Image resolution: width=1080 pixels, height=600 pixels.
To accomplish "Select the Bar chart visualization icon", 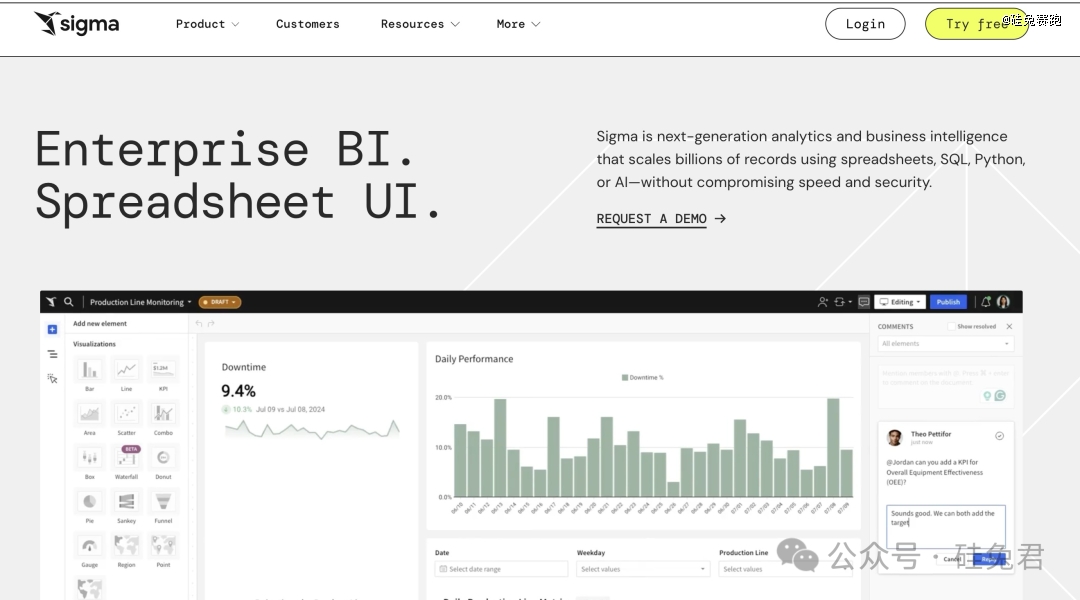I will (90, 370).
